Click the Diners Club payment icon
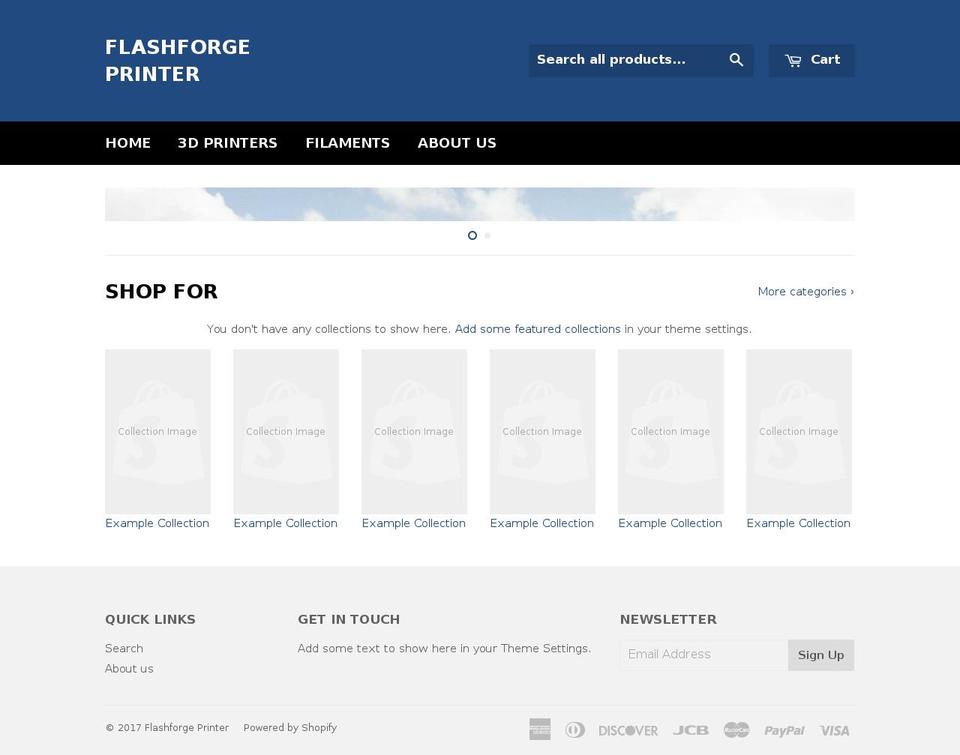 [x=574, y=730]
